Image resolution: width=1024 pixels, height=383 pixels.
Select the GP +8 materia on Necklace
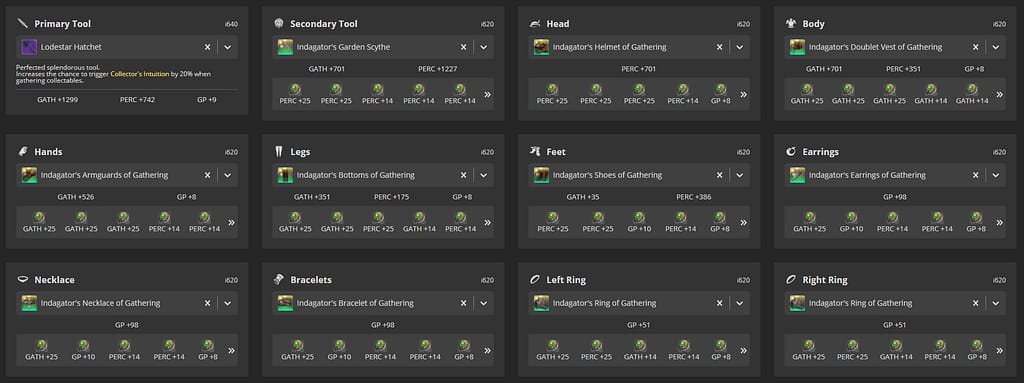(x=208, y=350)
